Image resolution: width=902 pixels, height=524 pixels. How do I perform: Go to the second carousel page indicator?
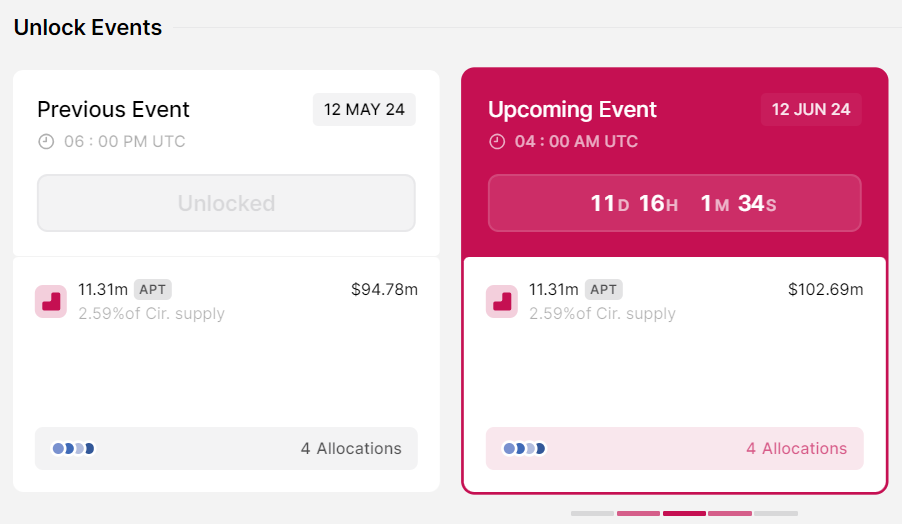tap(638, 513)
